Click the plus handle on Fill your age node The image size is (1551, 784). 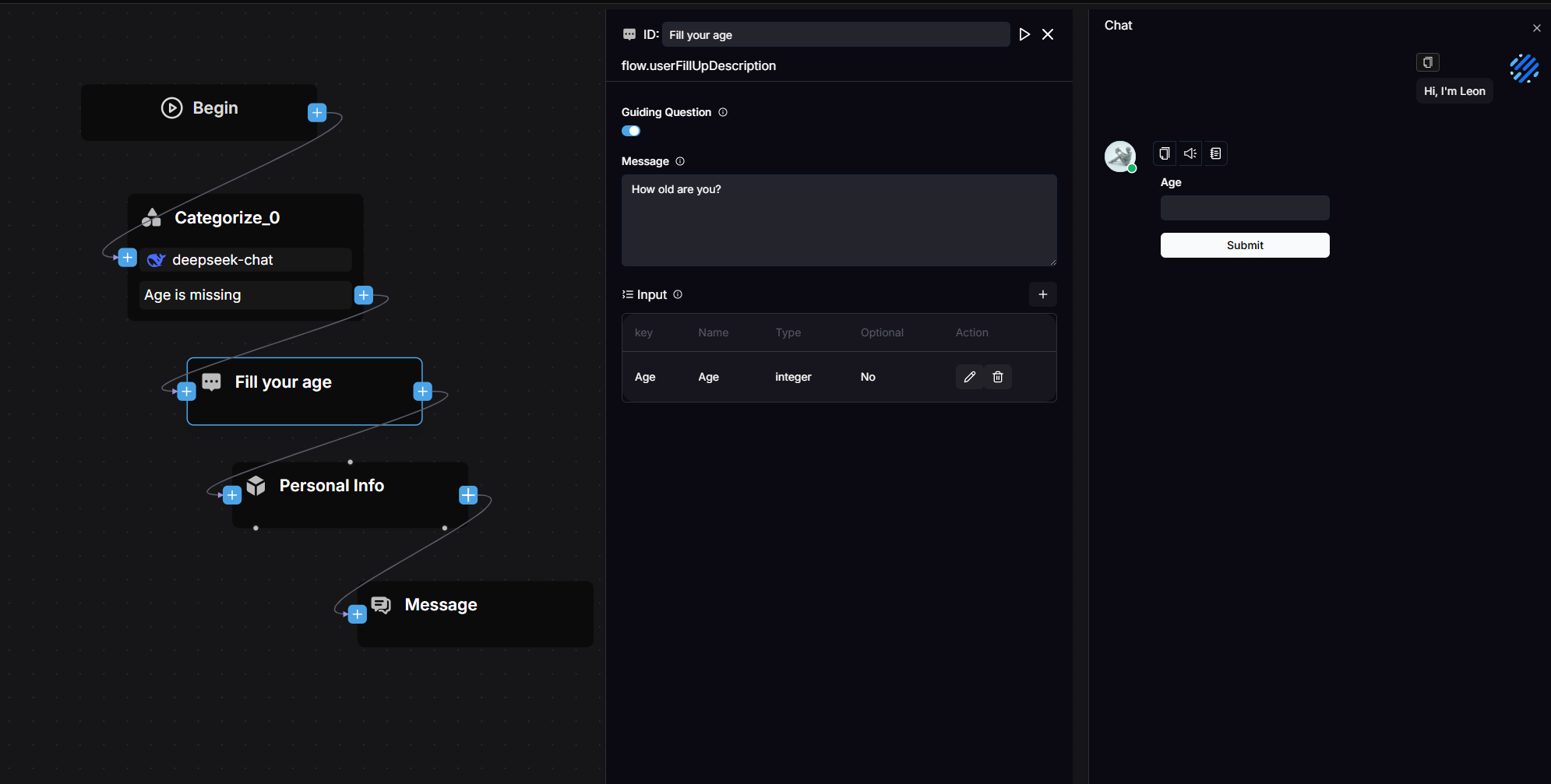point(424,392)
